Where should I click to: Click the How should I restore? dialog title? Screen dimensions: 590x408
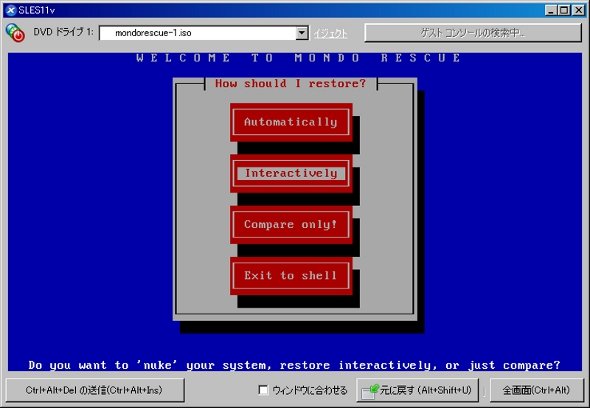tap(290, 84)
